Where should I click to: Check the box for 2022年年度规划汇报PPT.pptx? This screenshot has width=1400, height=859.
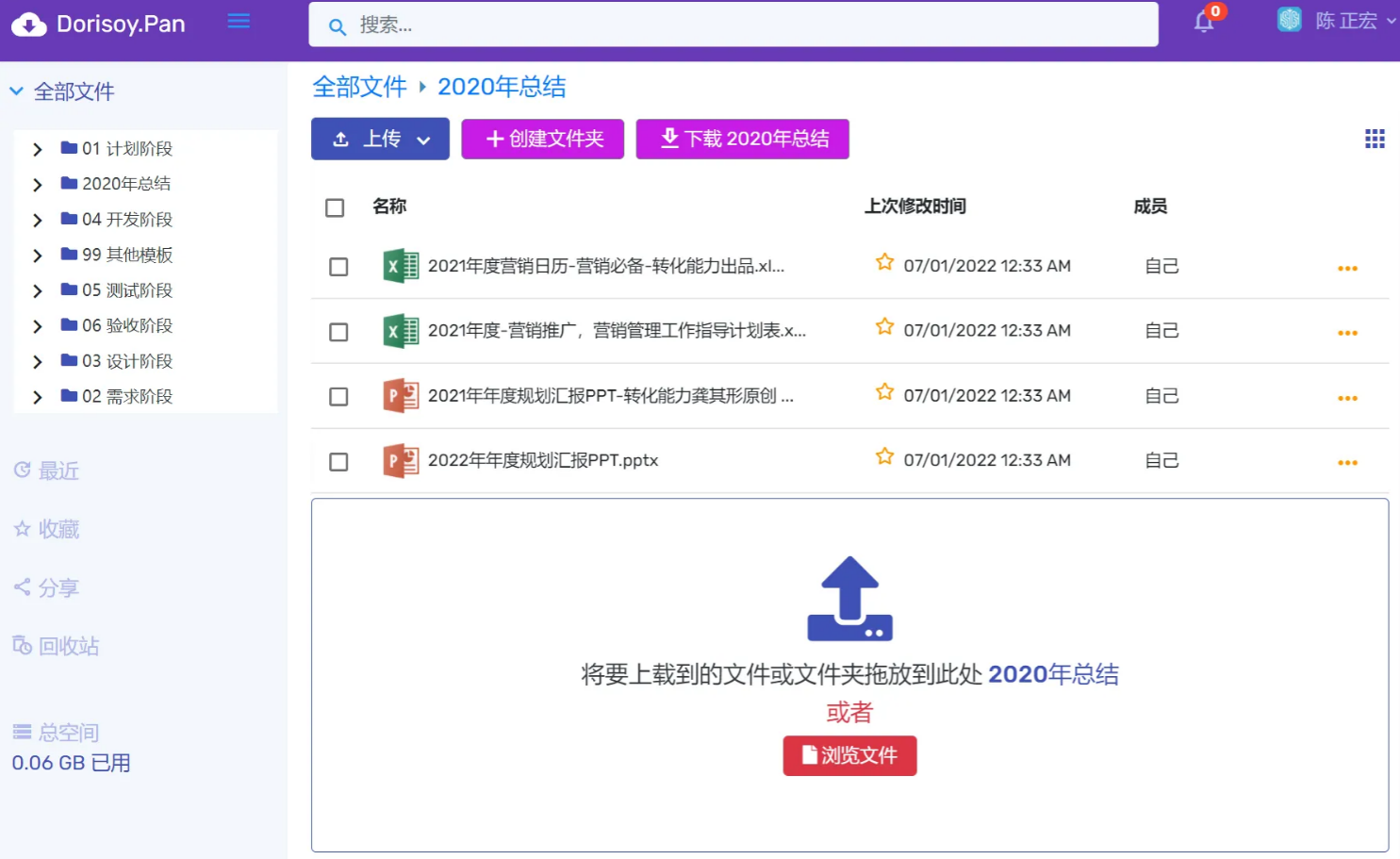[338, 462]
